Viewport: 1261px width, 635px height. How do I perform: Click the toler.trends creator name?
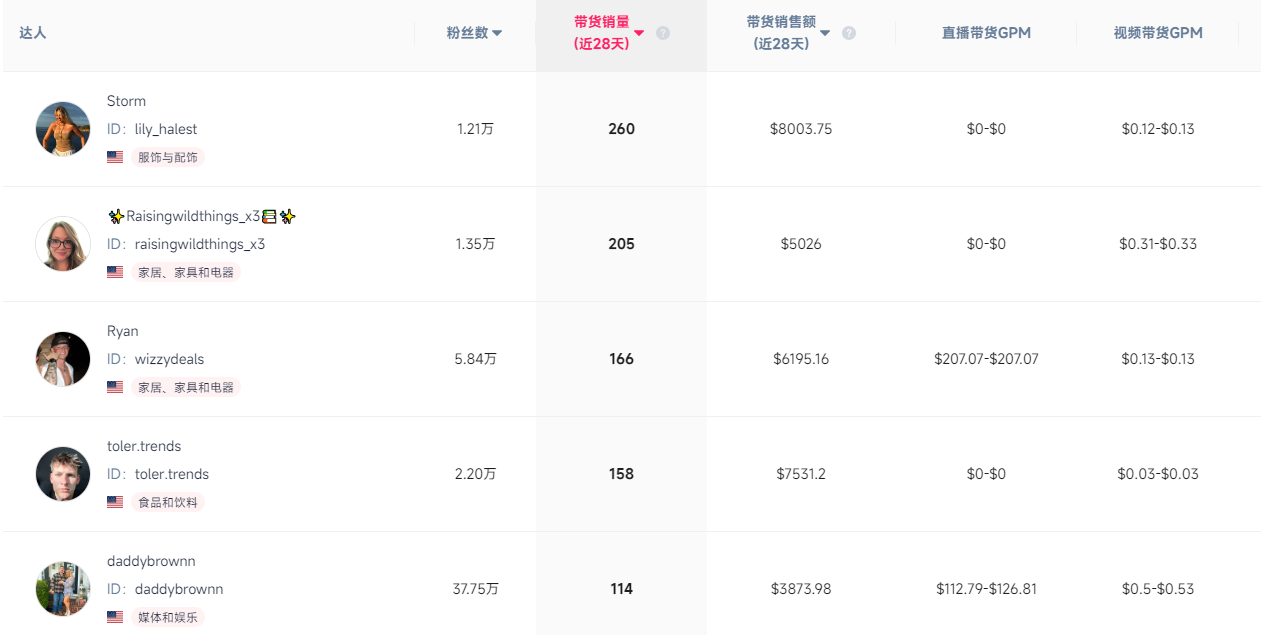click(x=144, y=446)
